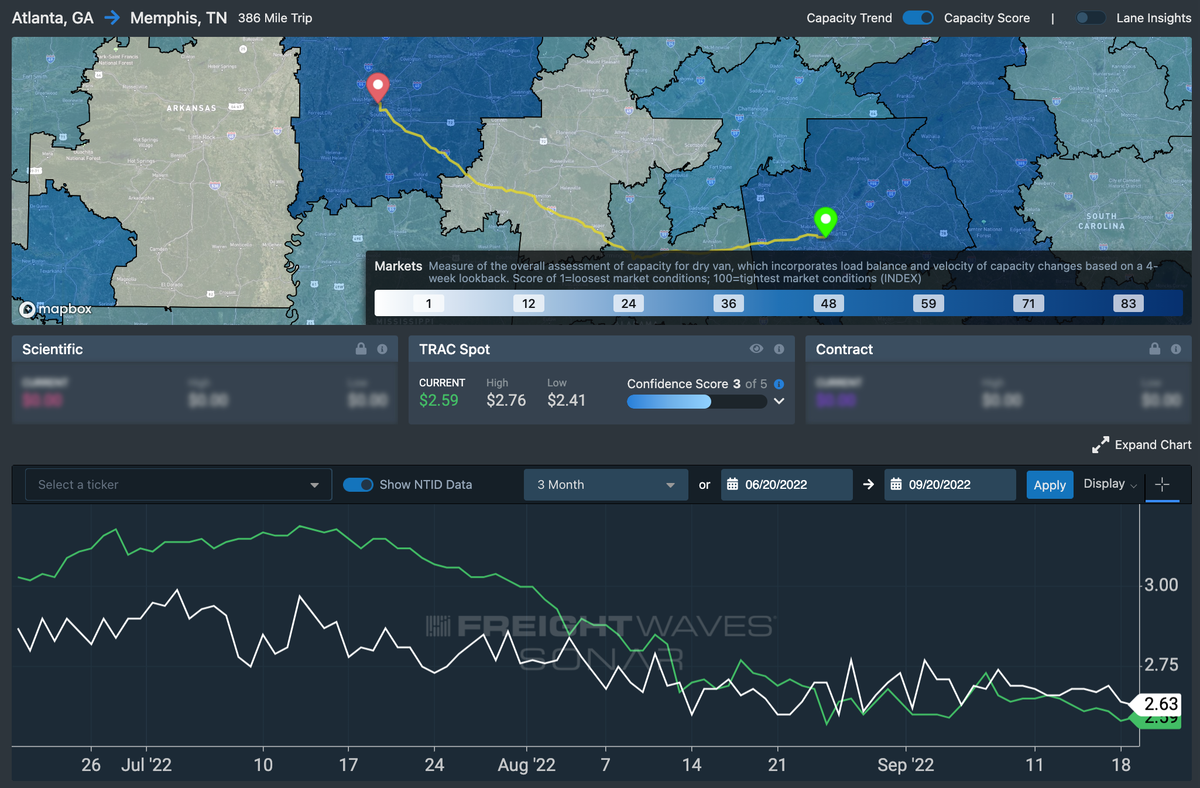1200x788 pixels.
Task: Click the 3.00 label on the y-axis
Action: click(1160, 585)
